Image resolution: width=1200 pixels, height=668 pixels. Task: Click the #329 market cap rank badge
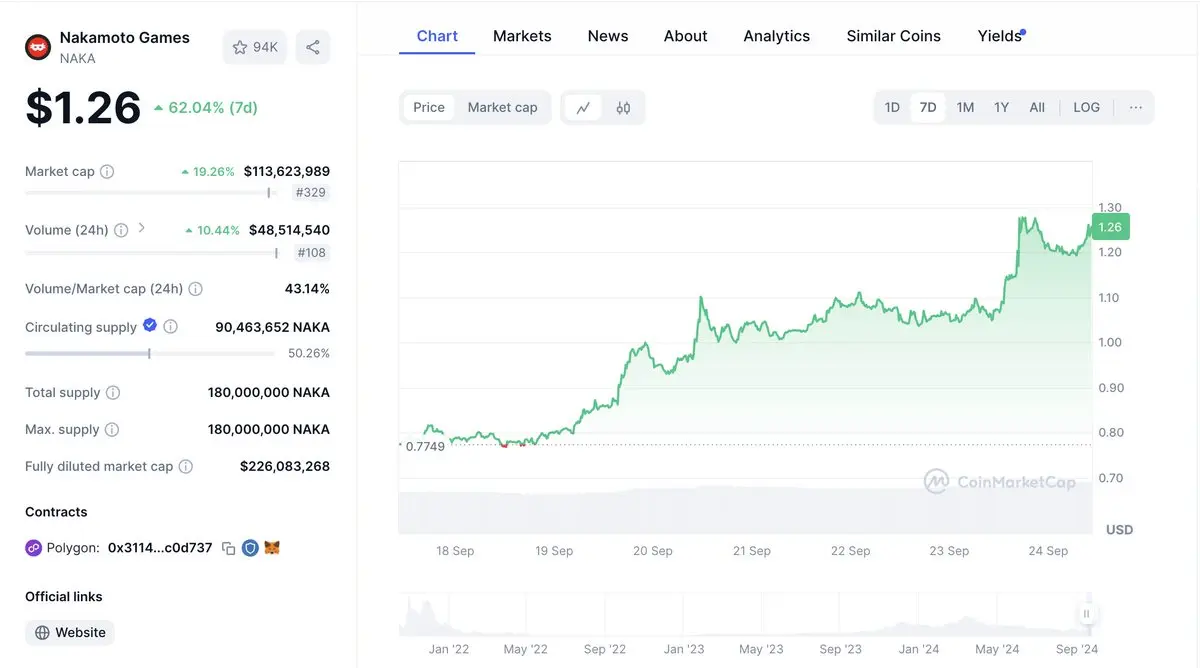point(311,193)
